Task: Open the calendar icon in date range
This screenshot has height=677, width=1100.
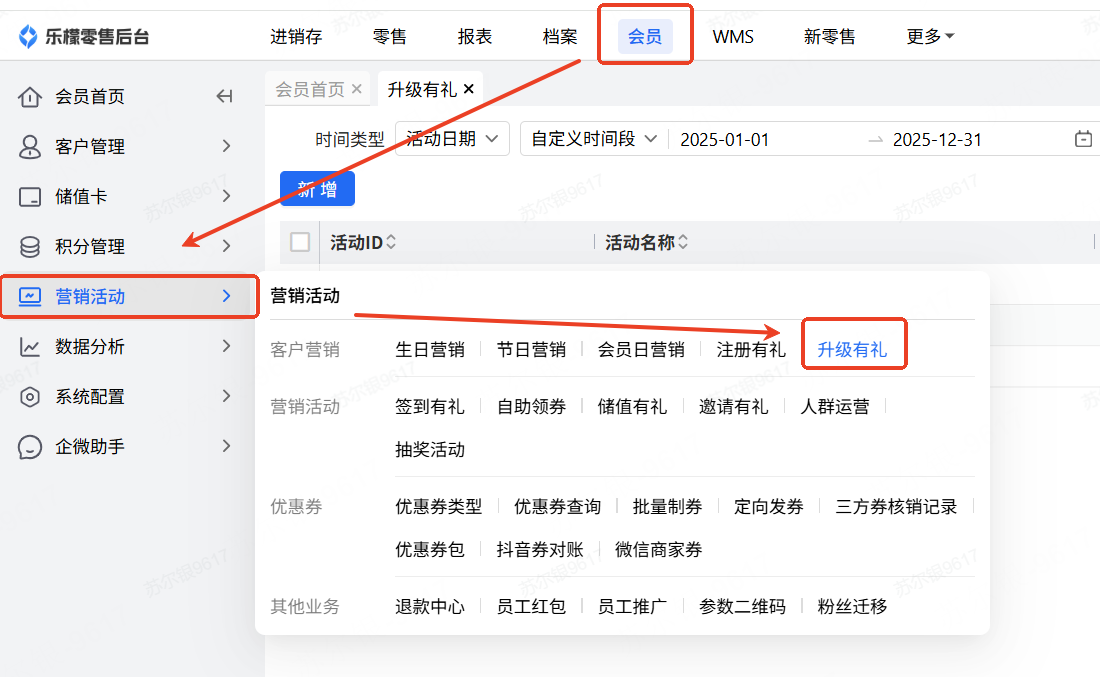Action: coord(1083,139)
